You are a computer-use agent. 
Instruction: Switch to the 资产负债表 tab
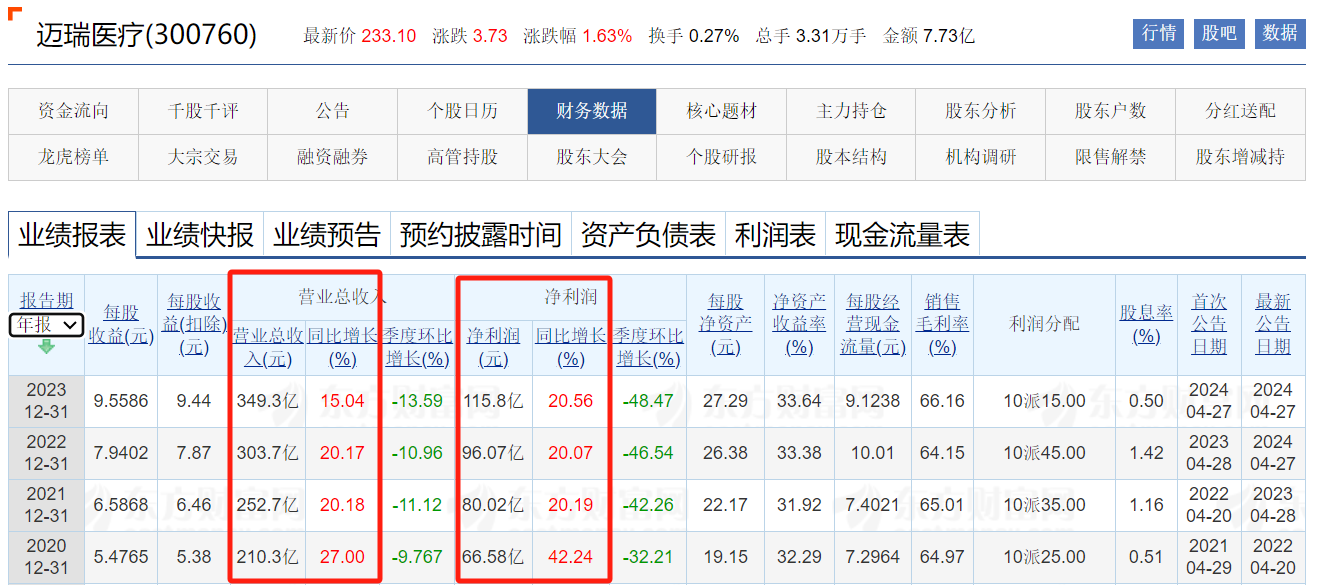(649, 235)
